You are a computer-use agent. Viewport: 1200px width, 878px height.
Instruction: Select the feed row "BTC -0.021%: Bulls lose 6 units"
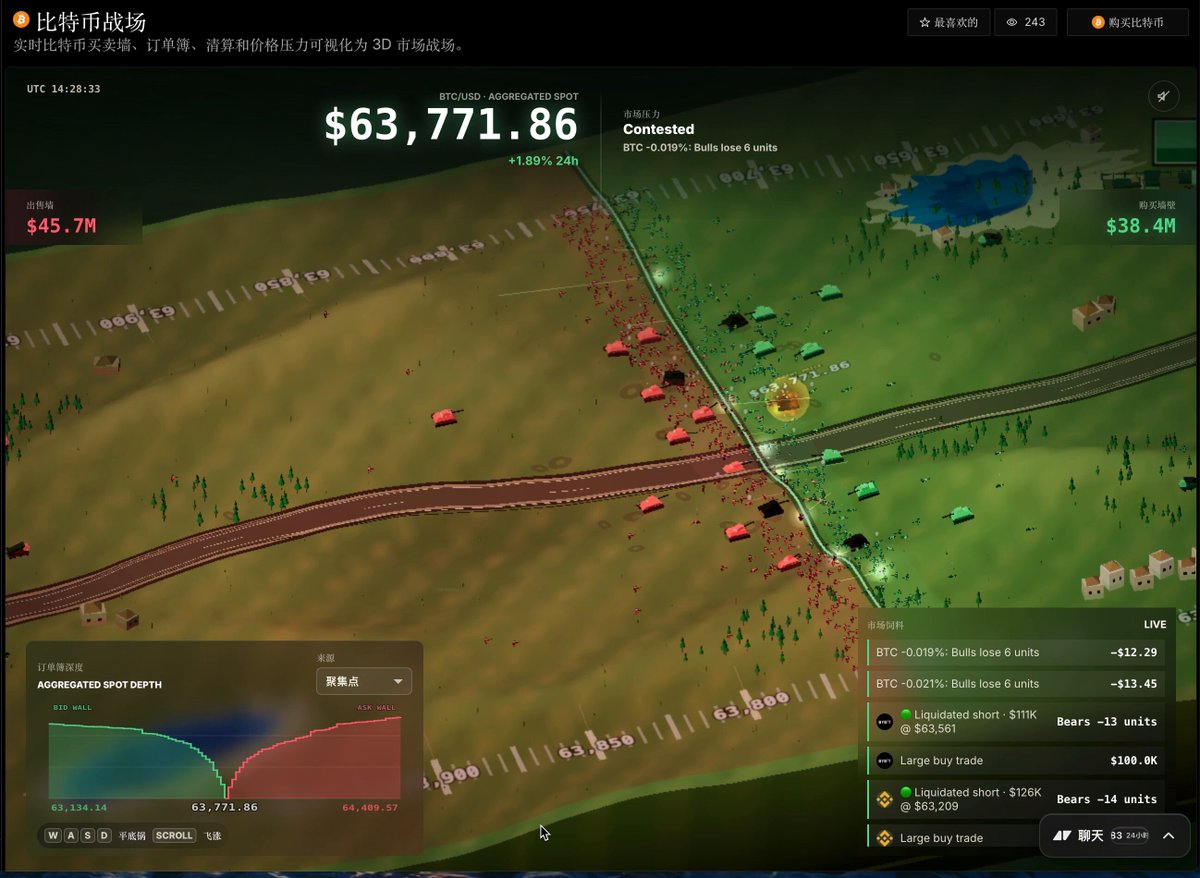tap(1016, 684)
